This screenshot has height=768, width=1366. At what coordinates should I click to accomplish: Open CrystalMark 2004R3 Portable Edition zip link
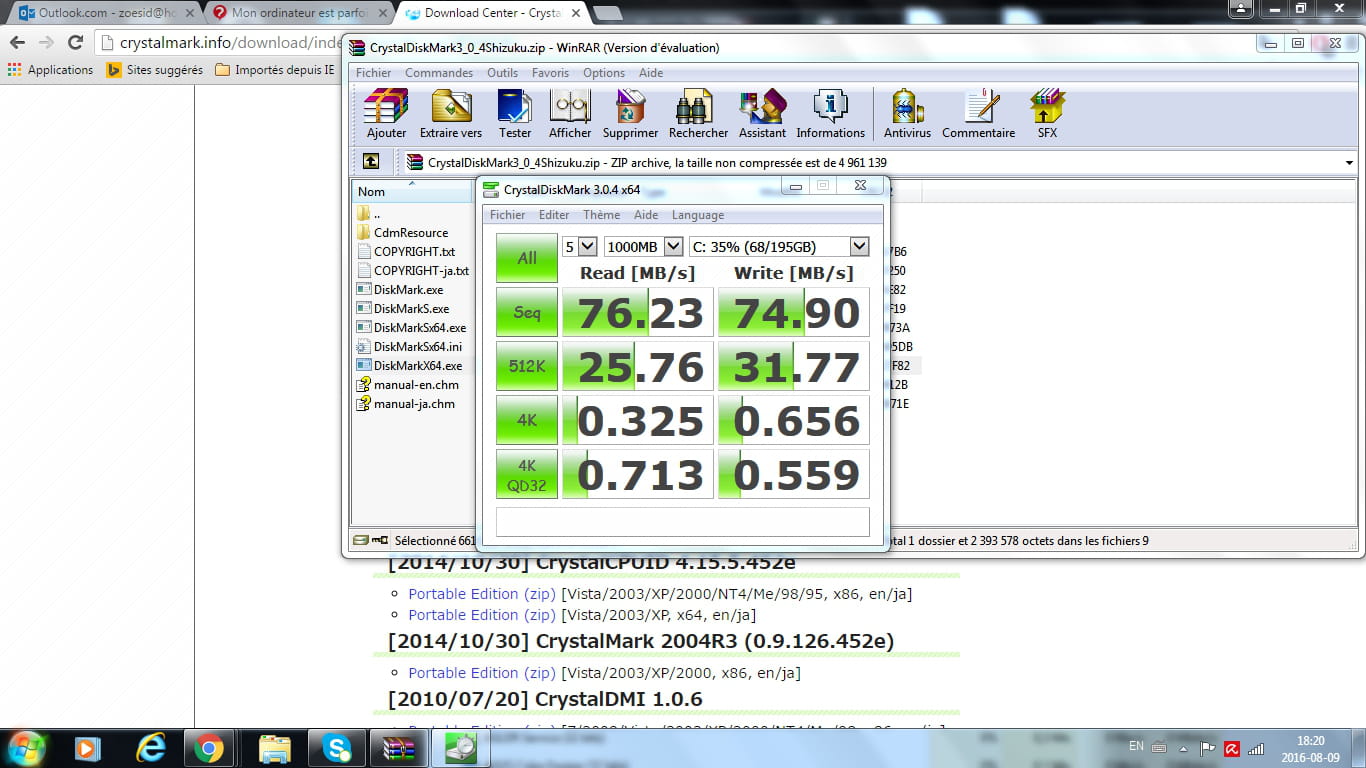(x=481, y=673)
